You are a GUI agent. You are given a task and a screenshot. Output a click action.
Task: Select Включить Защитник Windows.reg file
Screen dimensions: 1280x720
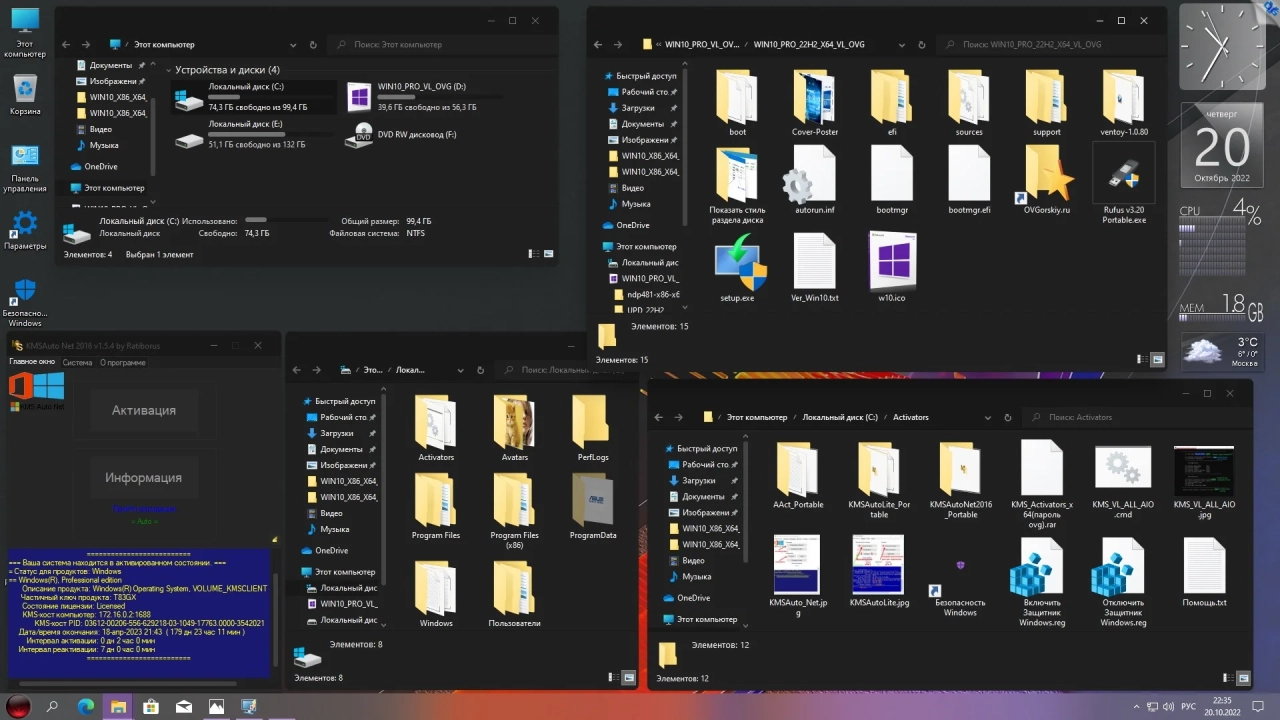tap(1042, 582)
